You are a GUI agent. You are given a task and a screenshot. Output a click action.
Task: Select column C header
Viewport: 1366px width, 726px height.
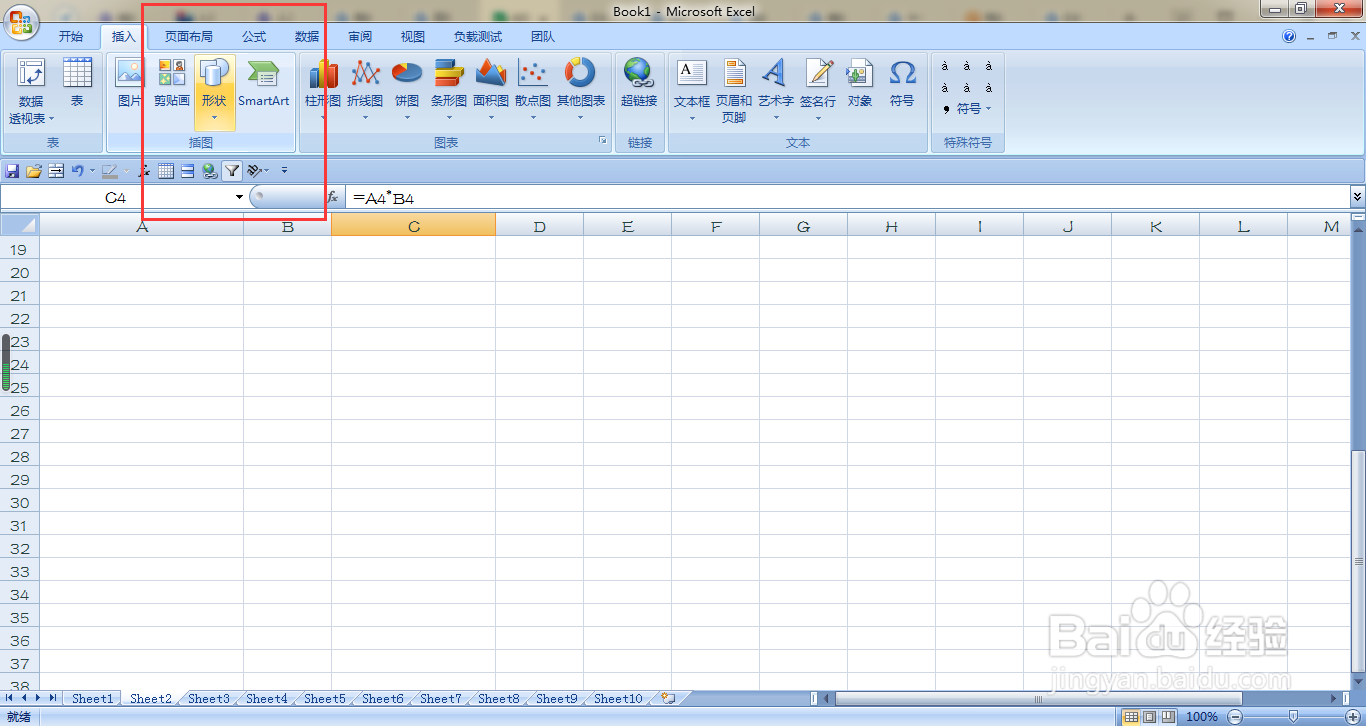click(x=414, y=226)
